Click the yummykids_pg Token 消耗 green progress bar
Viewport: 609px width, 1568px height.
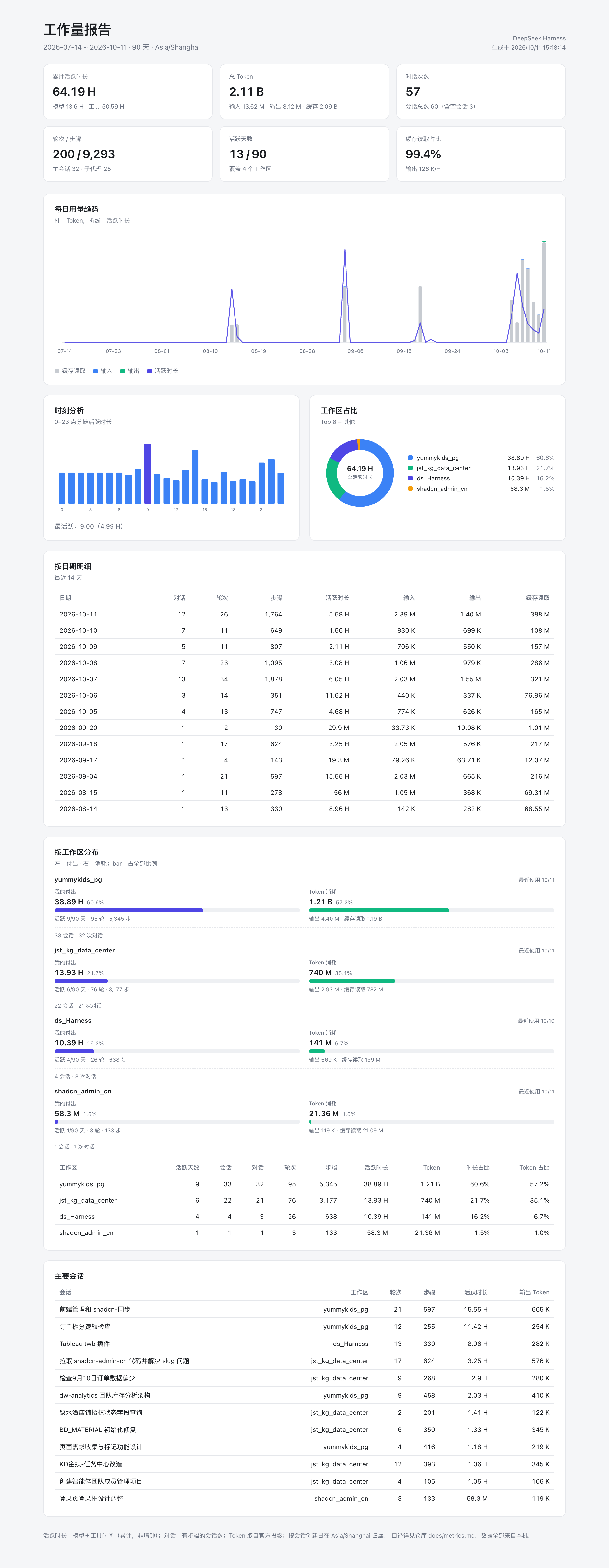click(379, 910)
